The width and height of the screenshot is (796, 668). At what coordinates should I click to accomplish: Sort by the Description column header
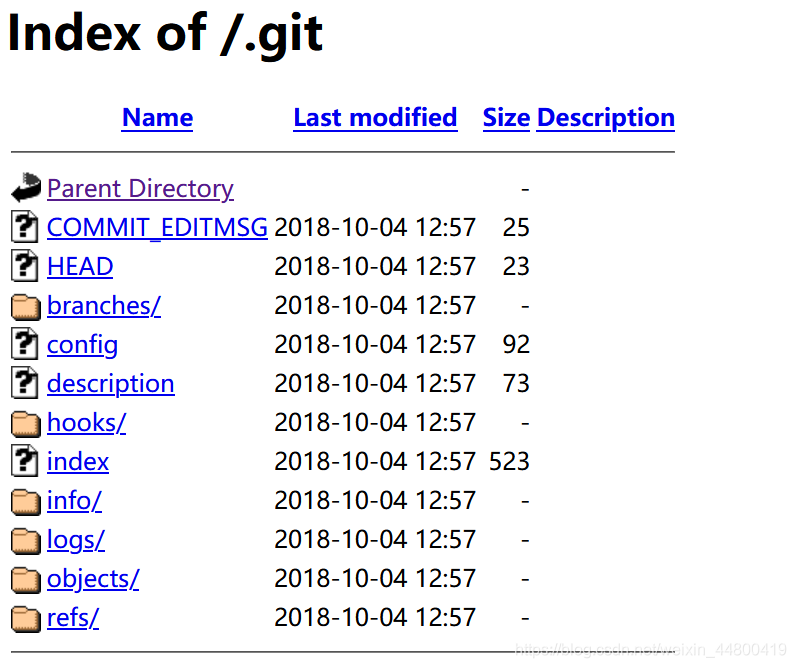point(605,118)
